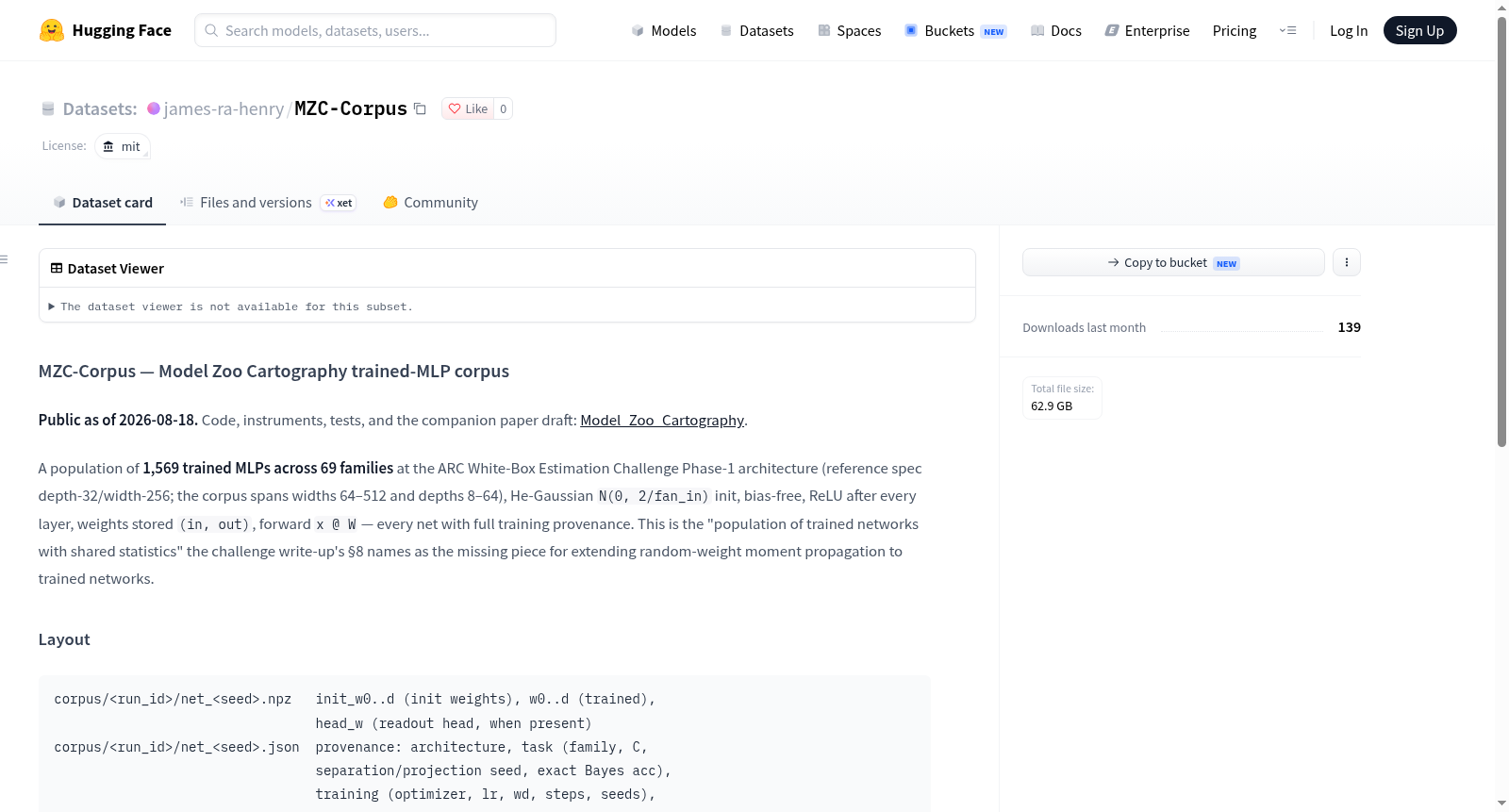Expand the dataset viewer unavailable message
Screen dimensions: 1509x812
(x=231, y=307)
